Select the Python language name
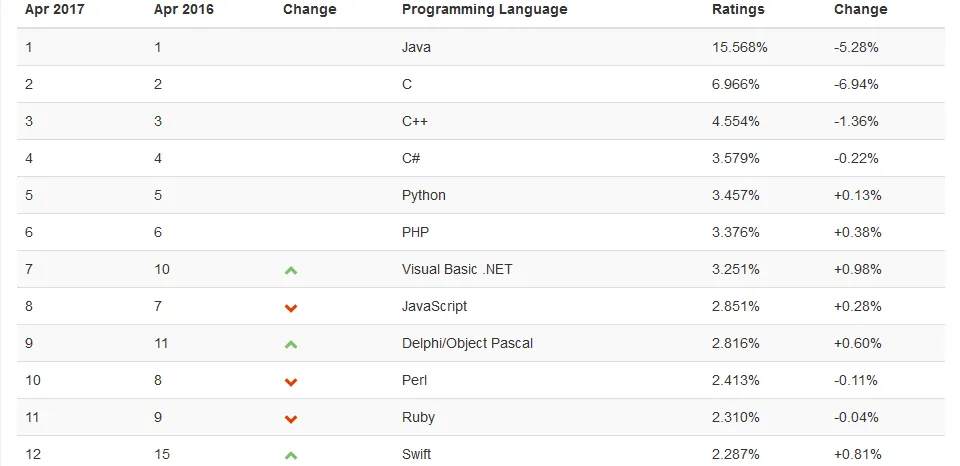960x466 pixels. click(x=424, y=195)
